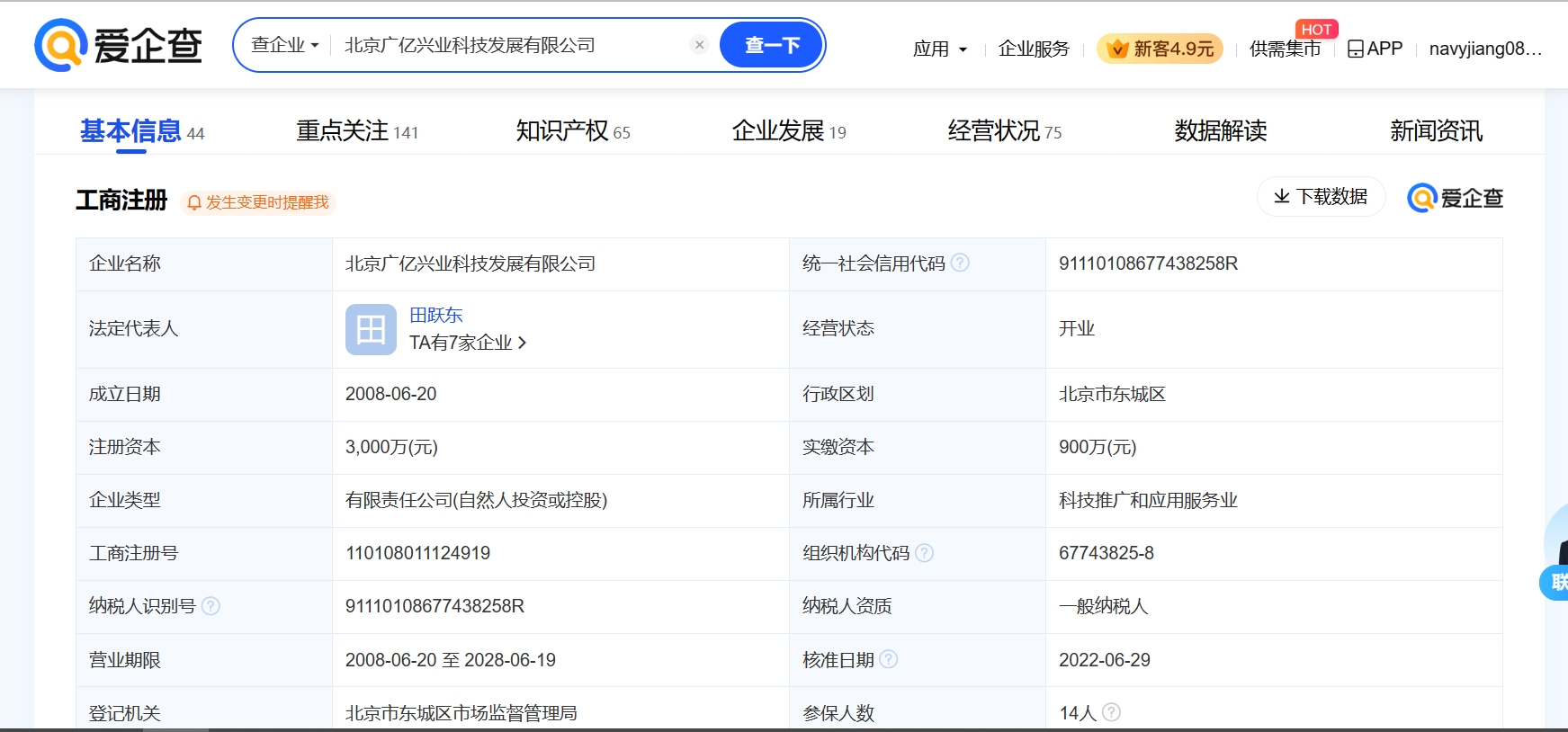Select the company type 有限责任公司(自然人投资或控股)

pos(477,500)
